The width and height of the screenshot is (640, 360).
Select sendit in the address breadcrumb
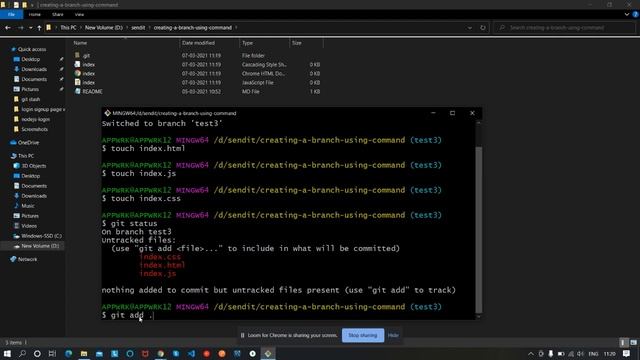click(x=138, y=28)
